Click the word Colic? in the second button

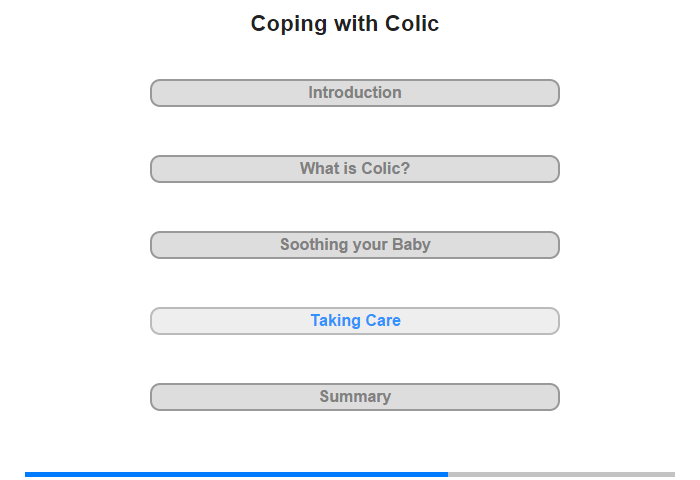[x=386, y=169]
